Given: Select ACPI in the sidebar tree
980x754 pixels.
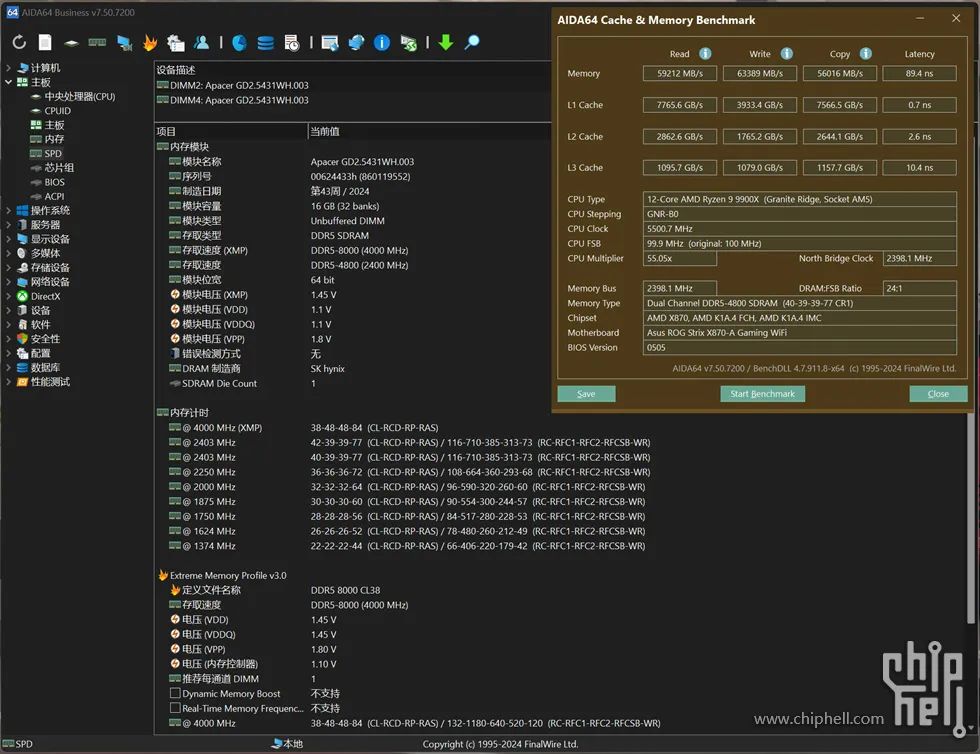Looking at the screenshot, I should pos(54,196).
